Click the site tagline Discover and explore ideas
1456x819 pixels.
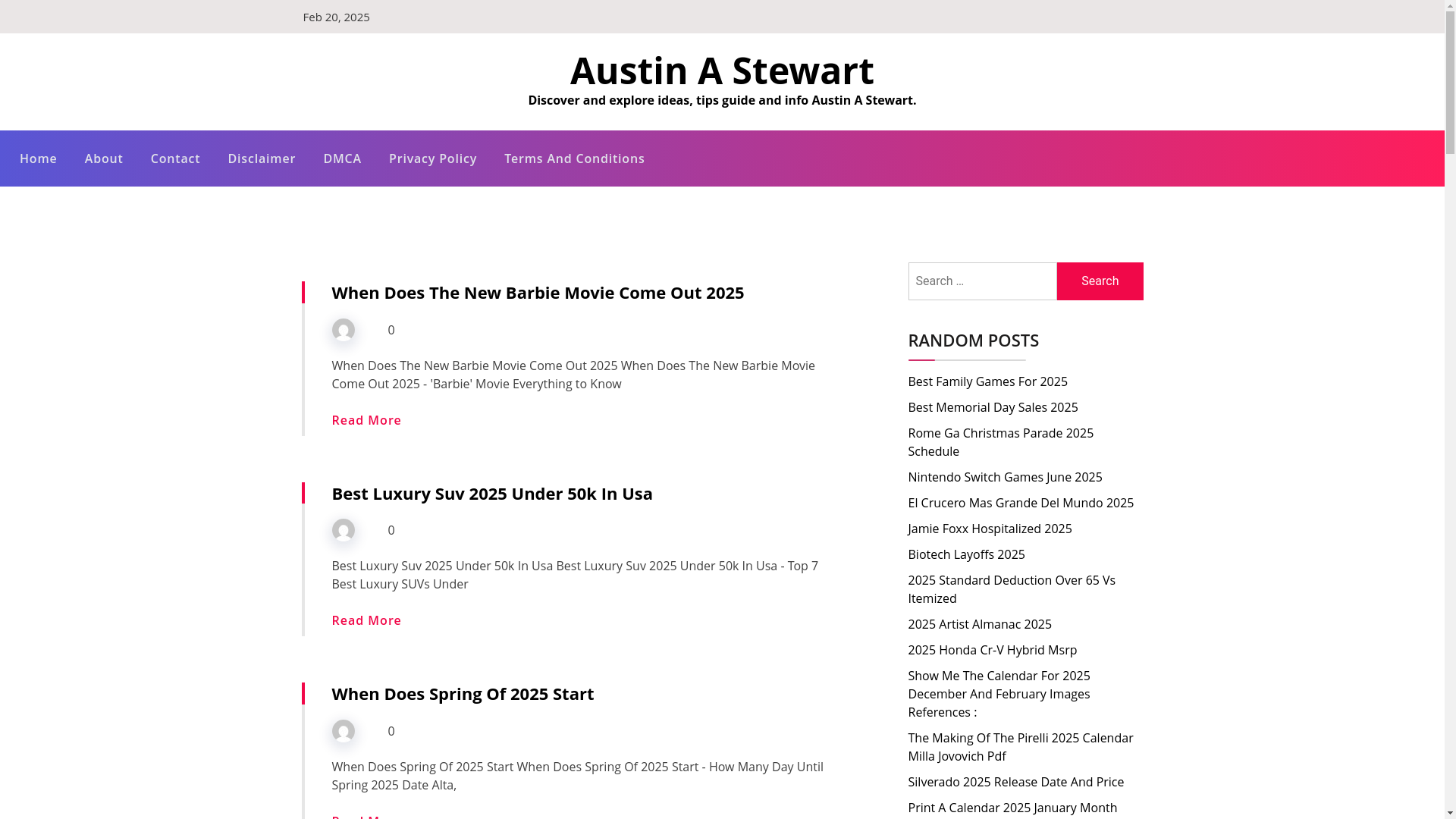722,100
